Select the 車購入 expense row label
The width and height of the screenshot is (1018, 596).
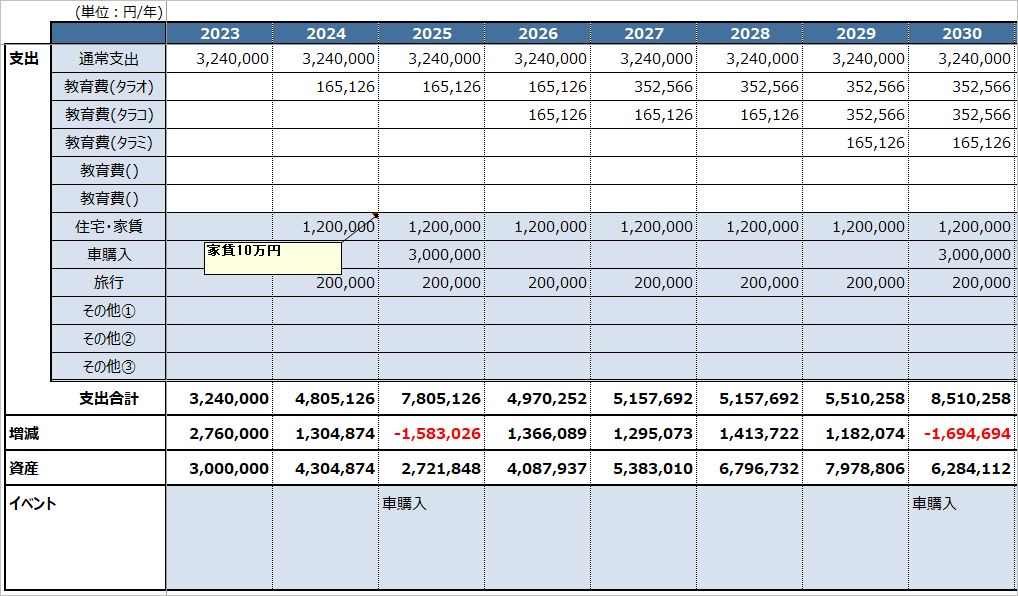pyautogui.click(x=109, y=255)
